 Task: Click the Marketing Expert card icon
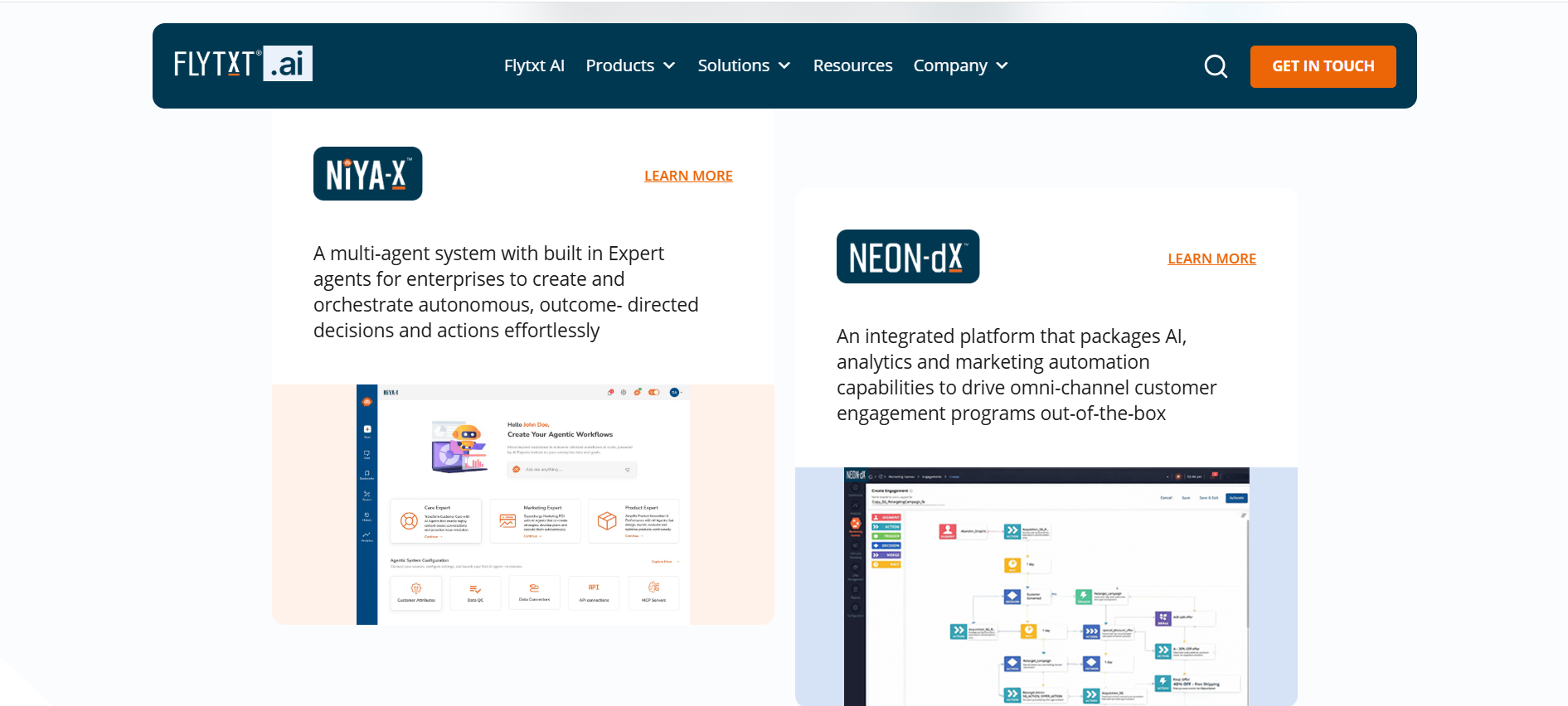[507, 520]
